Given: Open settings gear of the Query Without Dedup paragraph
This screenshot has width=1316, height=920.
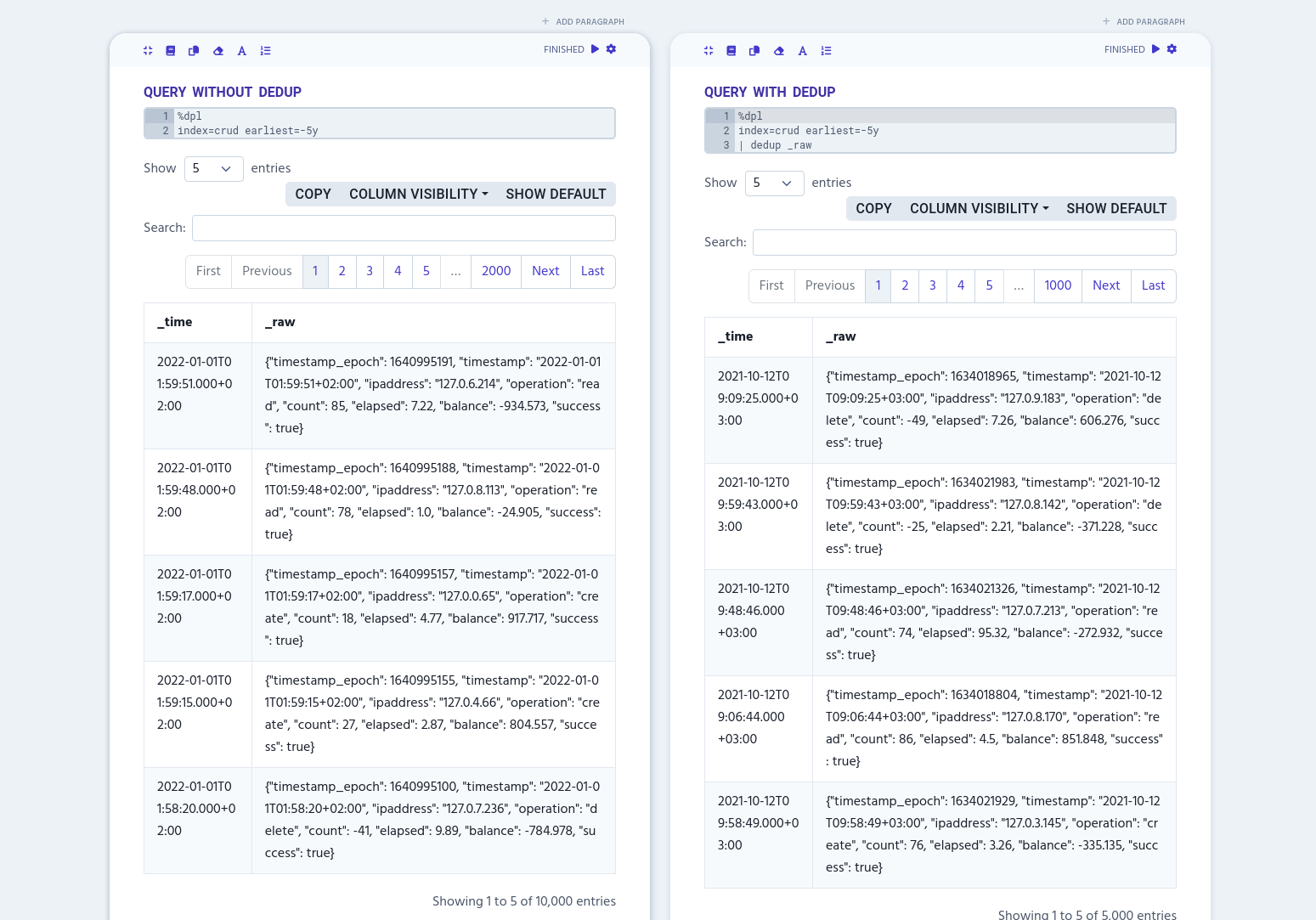Looking at the screenshot, I should (611, 49).
